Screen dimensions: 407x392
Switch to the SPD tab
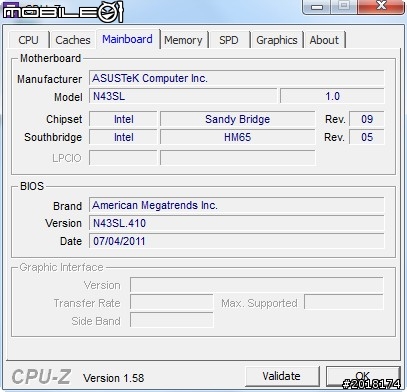click(x=229, y=40)
